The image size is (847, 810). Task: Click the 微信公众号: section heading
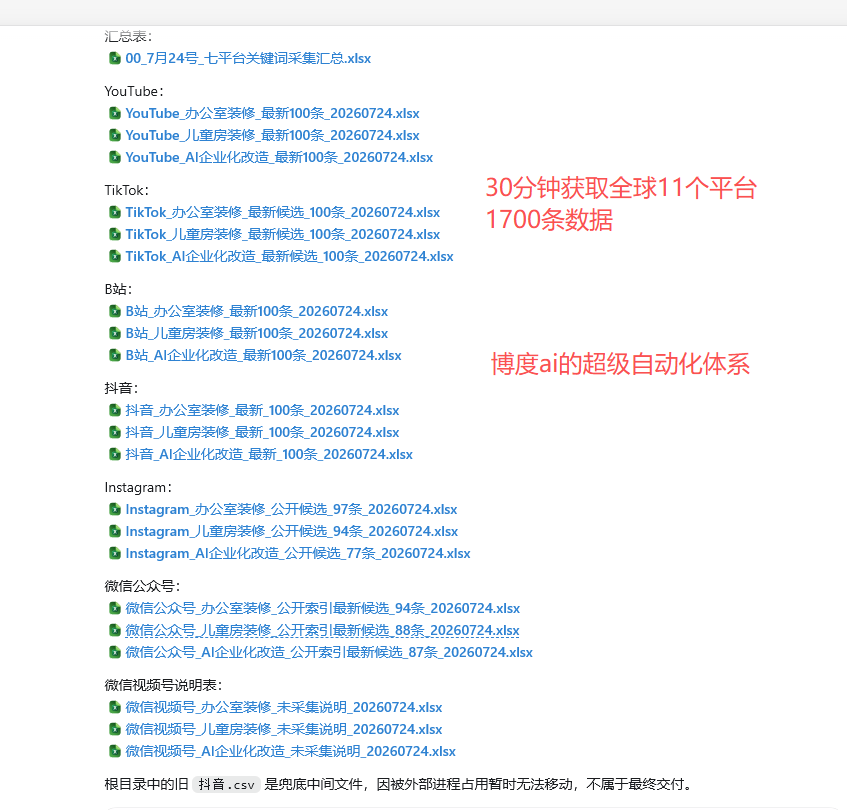[143, 586]
